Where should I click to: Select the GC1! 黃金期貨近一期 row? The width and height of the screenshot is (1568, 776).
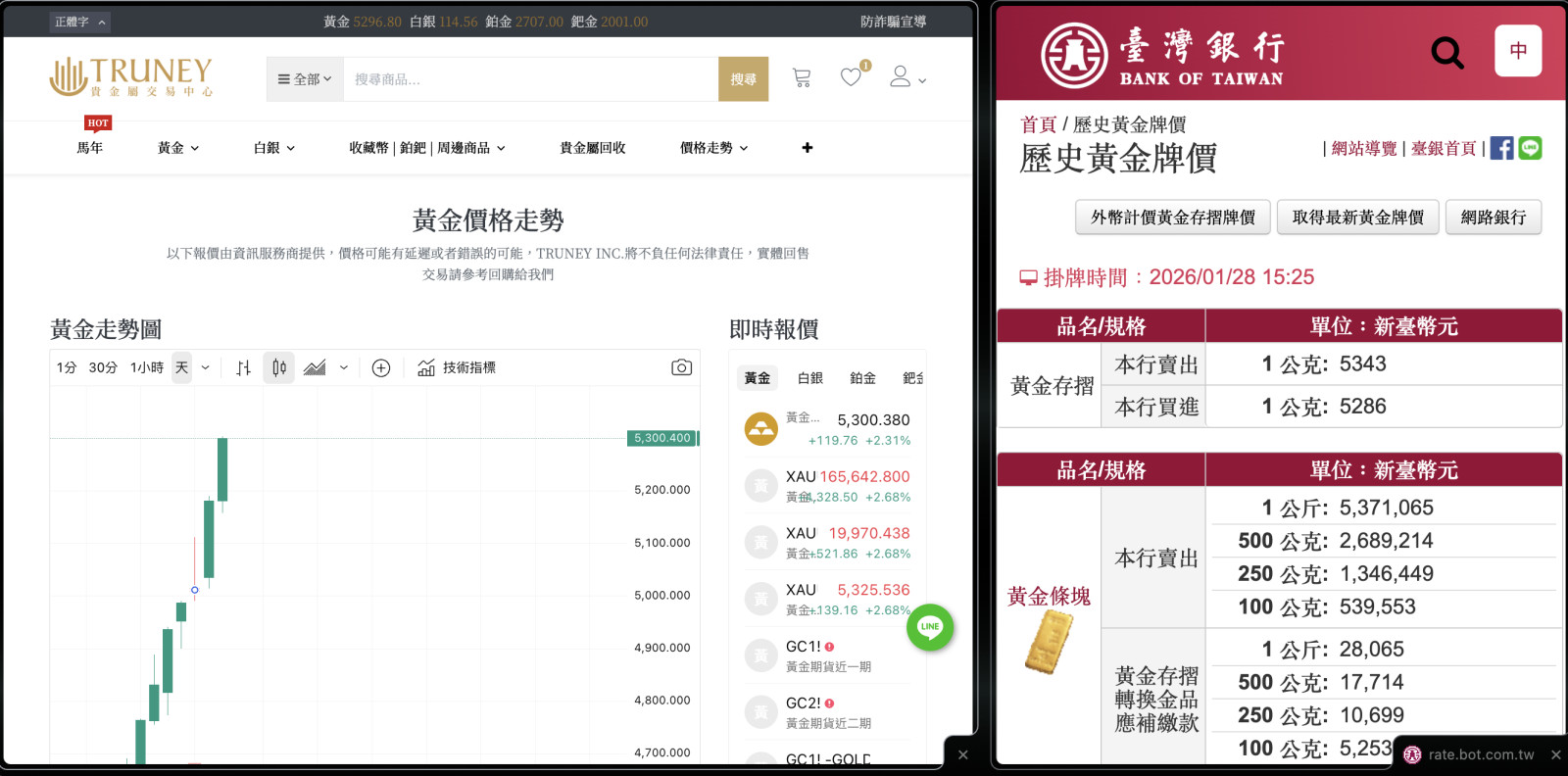[827, 655]
